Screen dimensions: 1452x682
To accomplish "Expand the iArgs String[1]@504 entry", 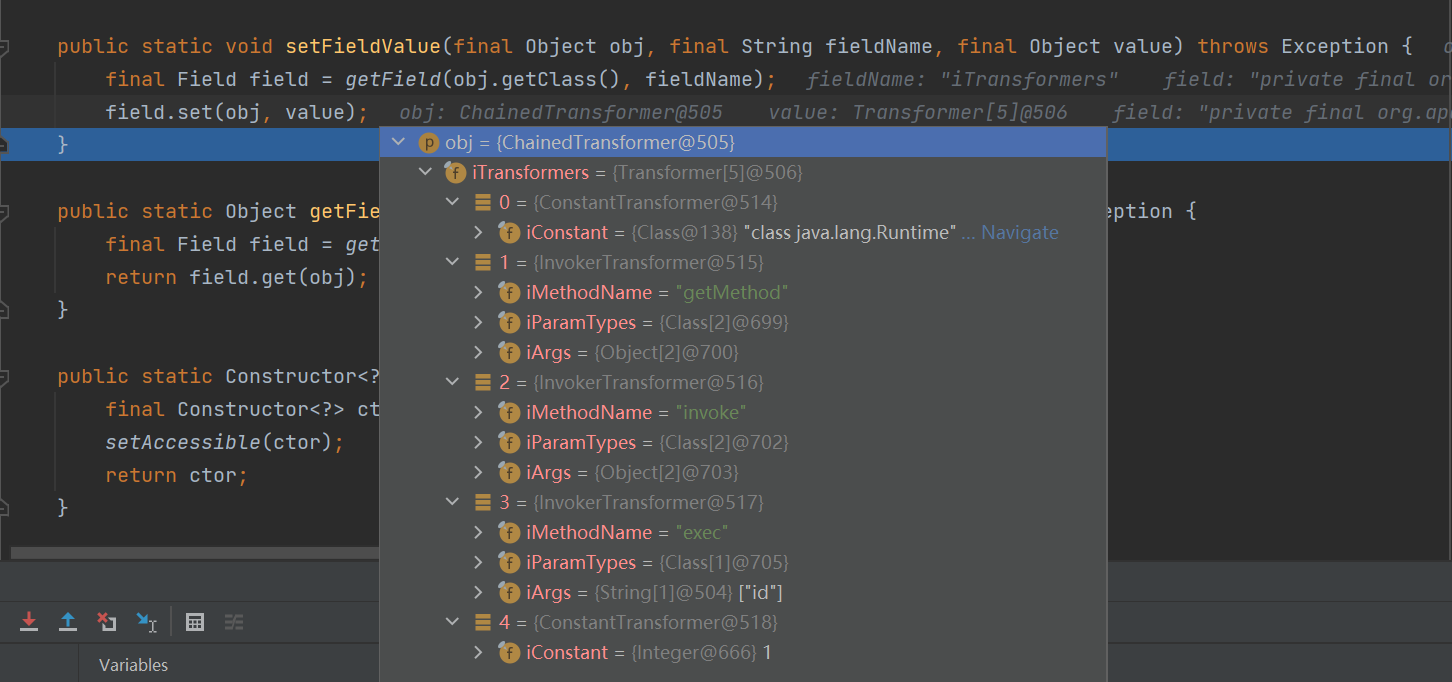I will (479, 593).
